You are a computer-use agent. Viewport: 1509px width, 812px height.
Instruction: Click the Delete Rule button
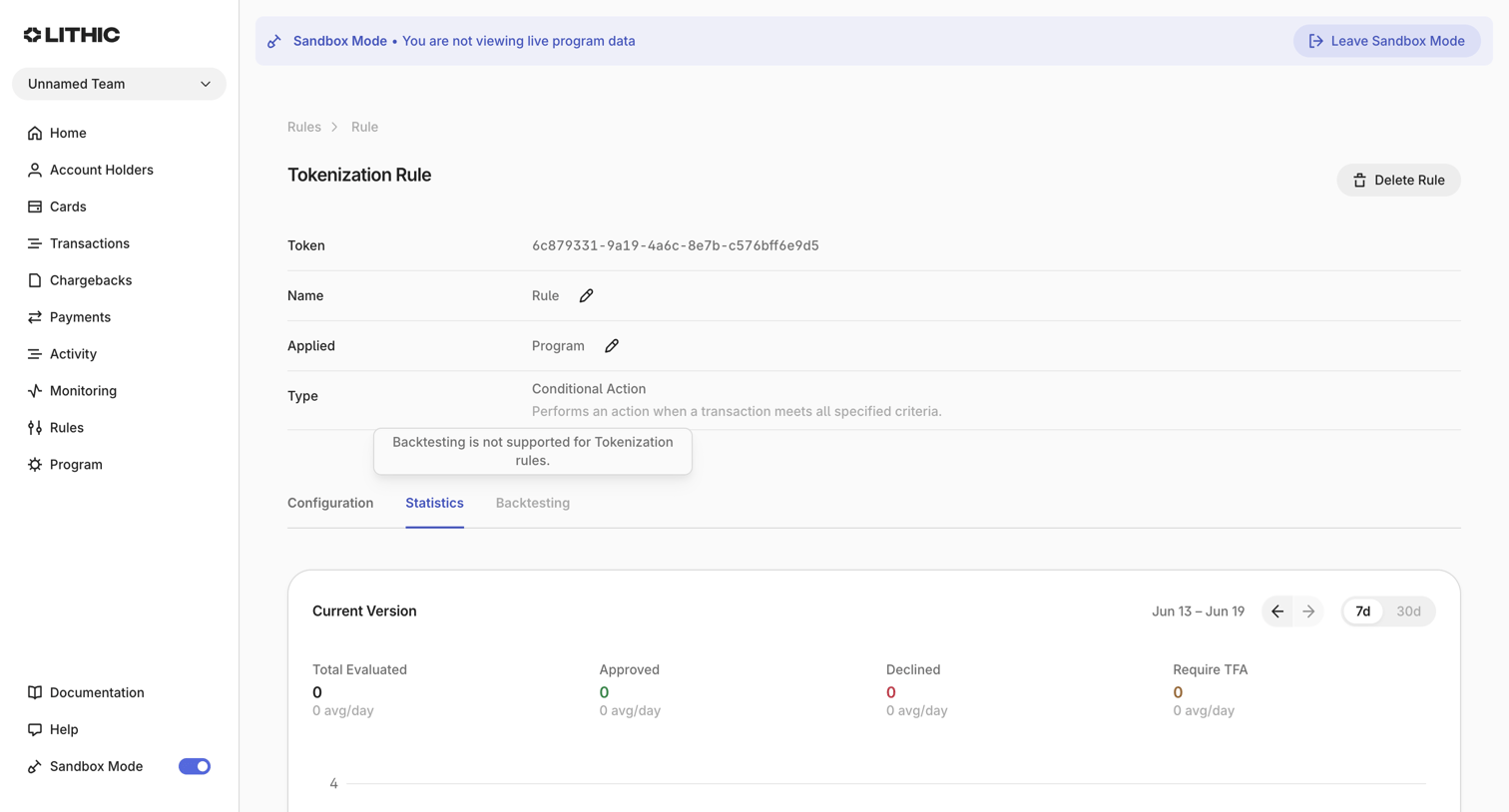coord(1398,180)
